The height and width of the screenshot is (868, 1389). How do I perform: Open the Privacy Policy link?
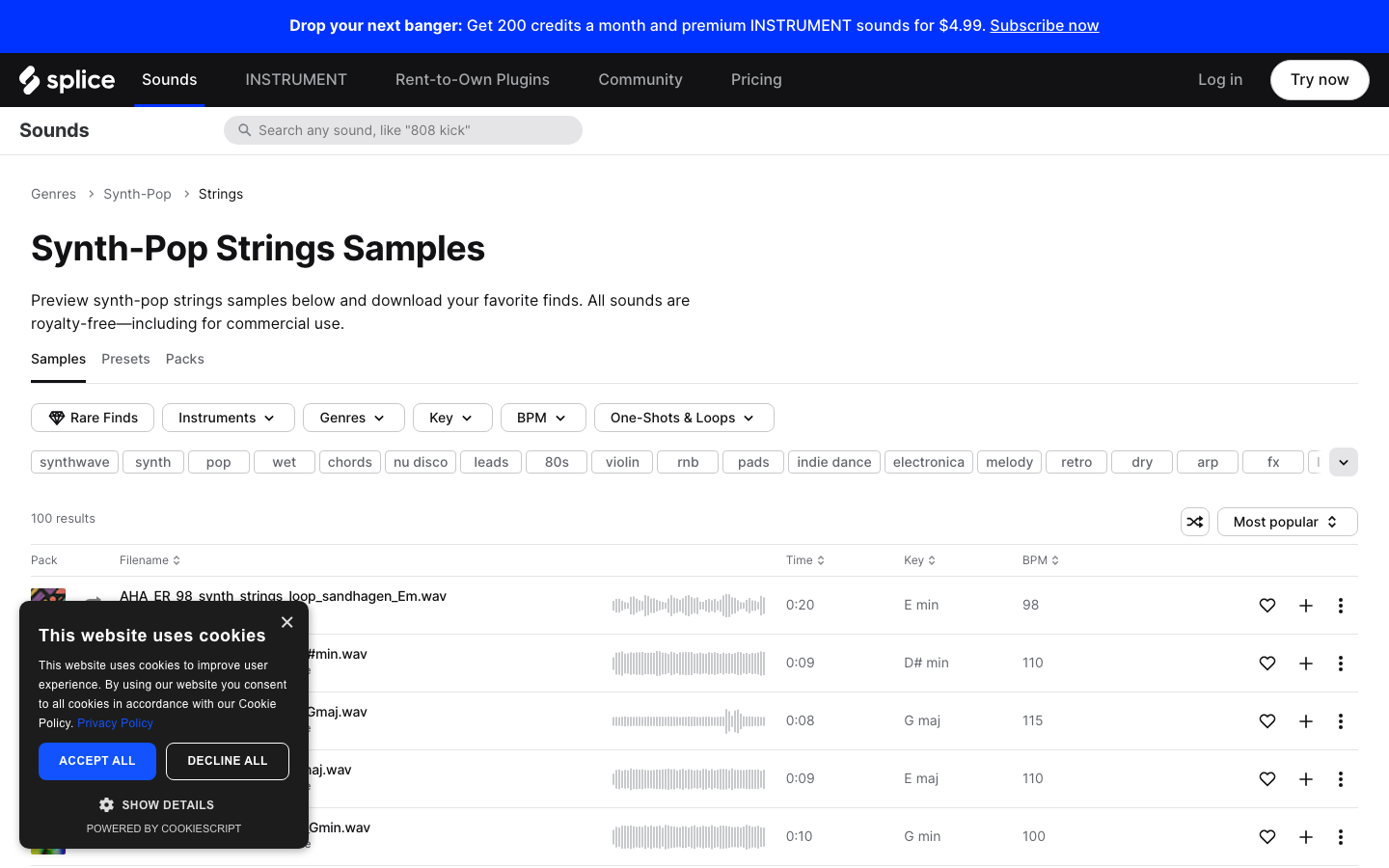116,723
